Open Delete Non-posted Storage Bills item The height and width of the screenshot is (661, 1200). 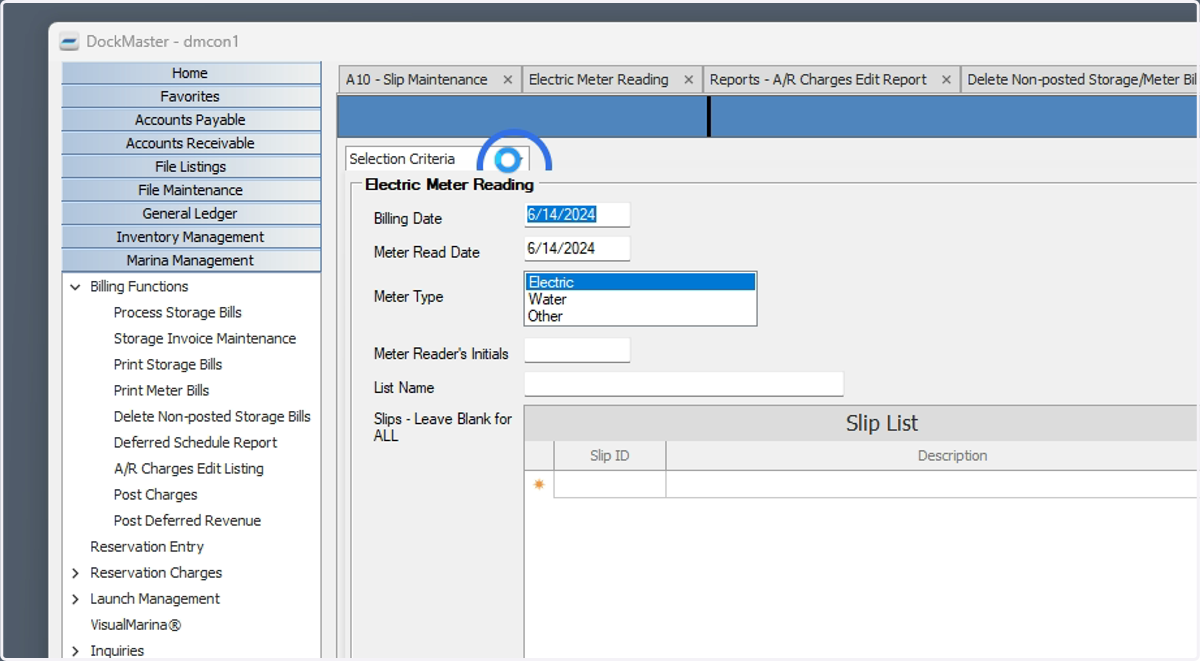pyautogui.click(x=212, y=417)
